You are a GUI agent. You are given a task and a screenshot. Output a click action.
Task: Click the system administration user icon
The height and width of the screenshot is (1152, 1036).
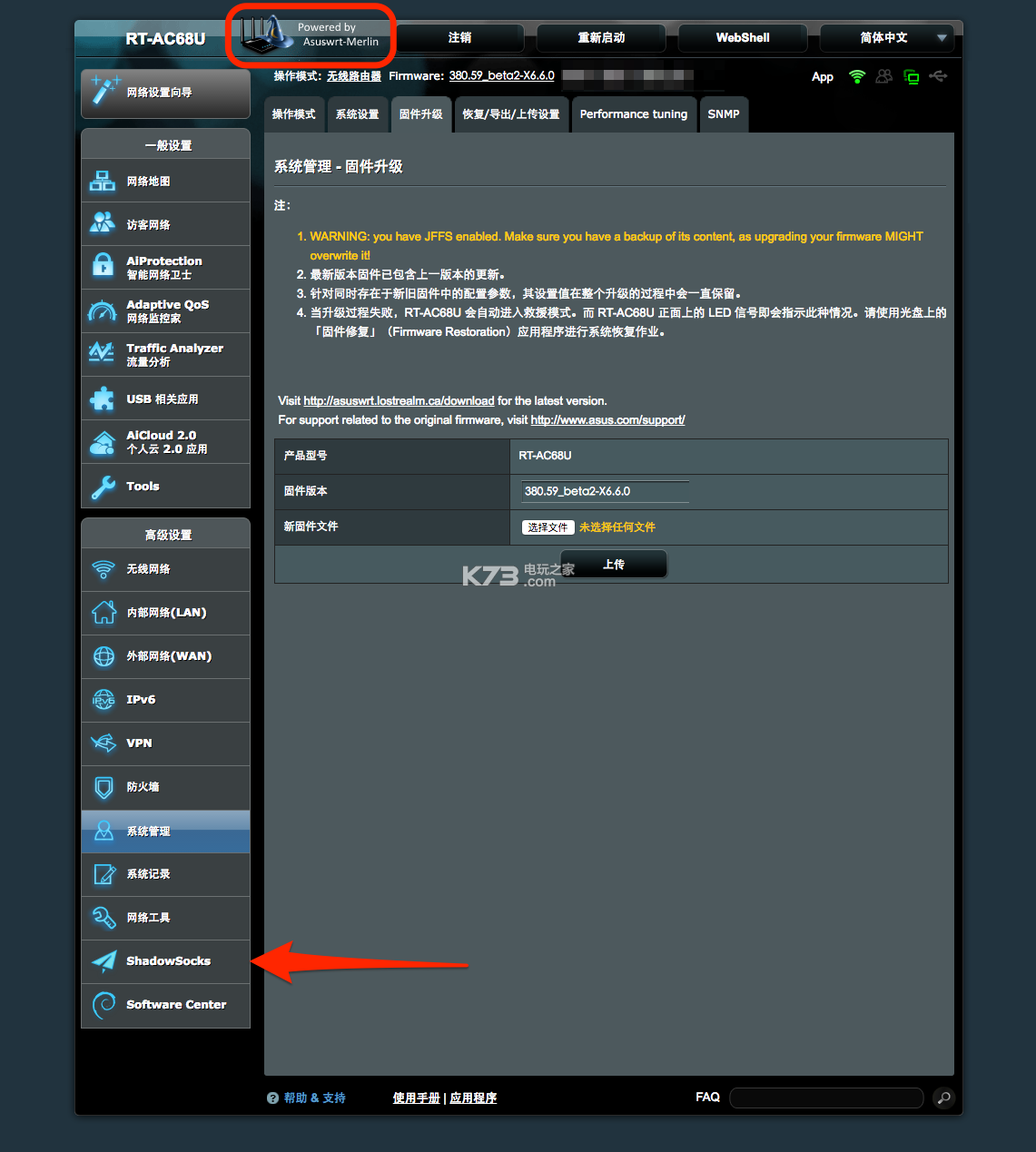[x=104, y=831]
